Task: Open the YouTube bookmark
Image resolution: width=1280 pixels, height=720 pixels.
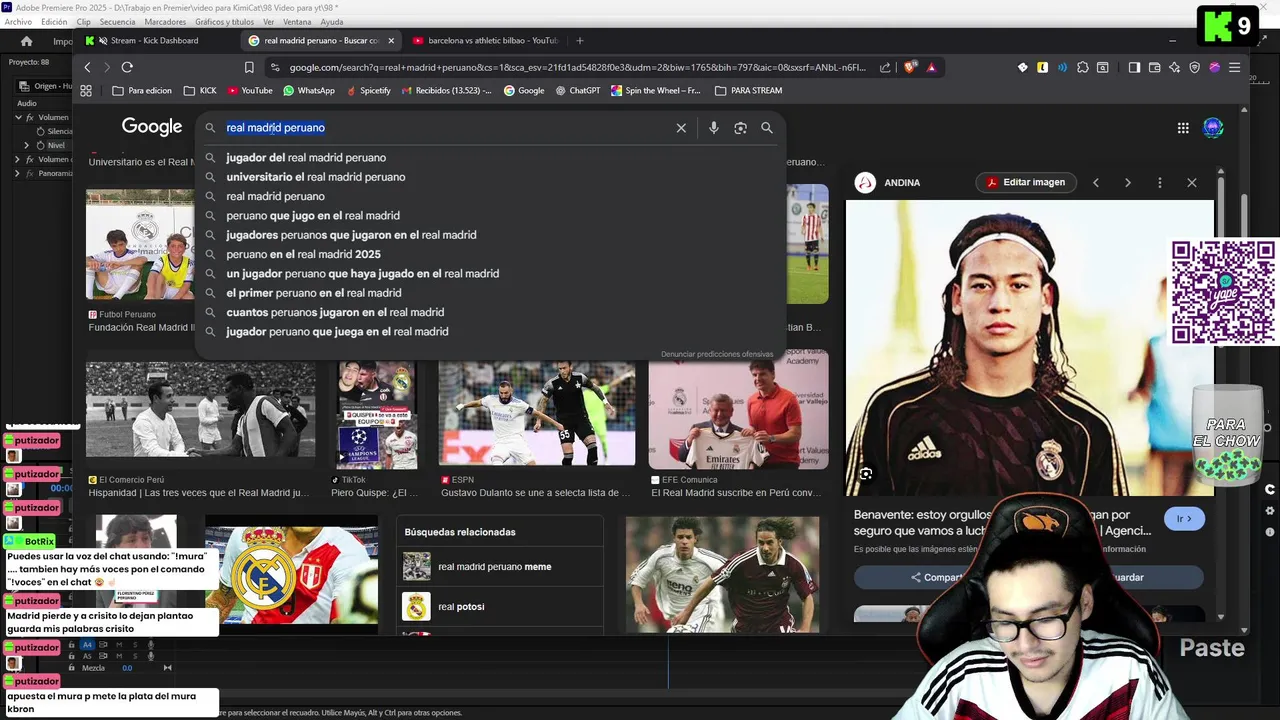Action: coord(250,90)
